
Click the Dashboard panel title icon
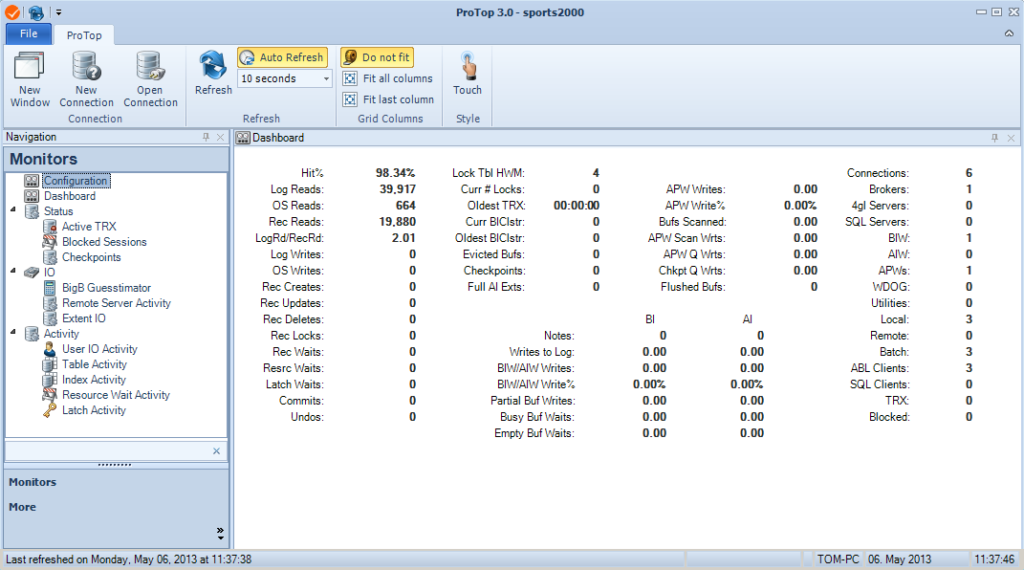(x=243, y=138)
